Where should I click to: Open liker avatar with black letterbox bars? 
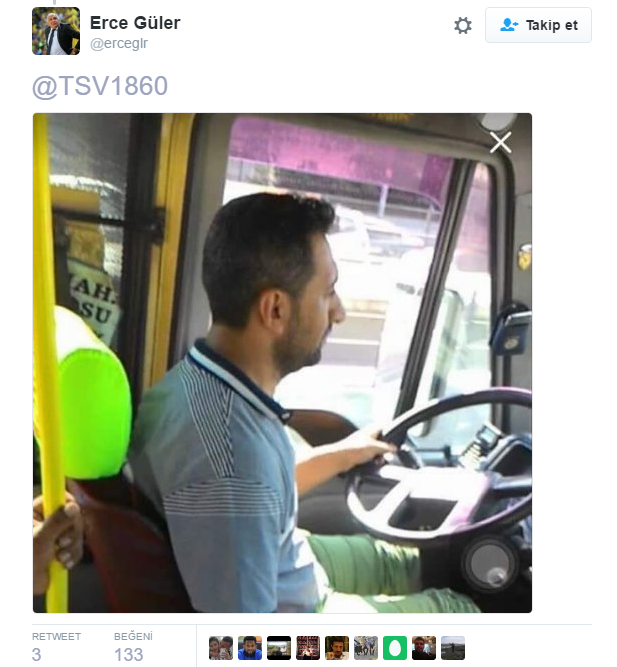(279, 648)
